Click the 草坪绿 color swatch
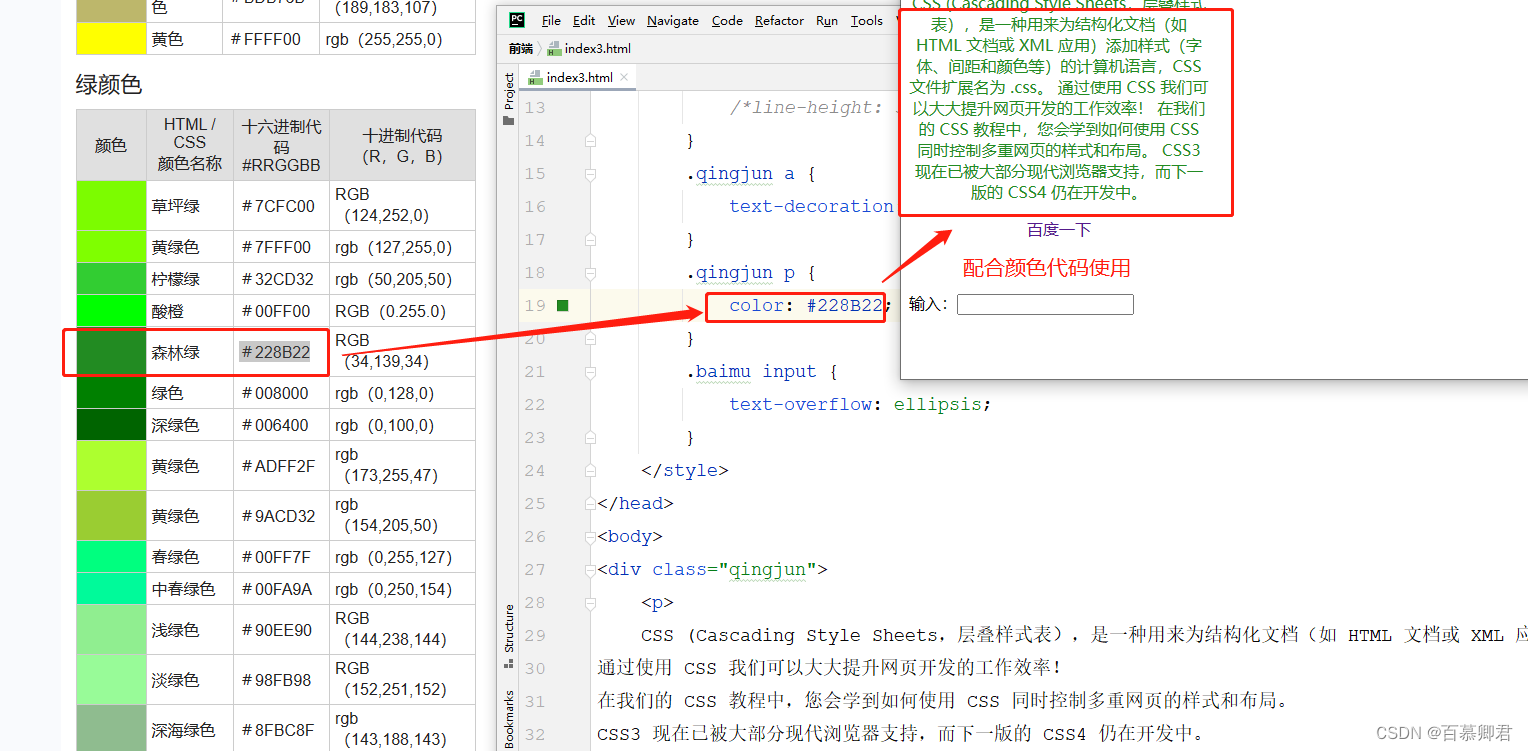 tap(111, 206)
